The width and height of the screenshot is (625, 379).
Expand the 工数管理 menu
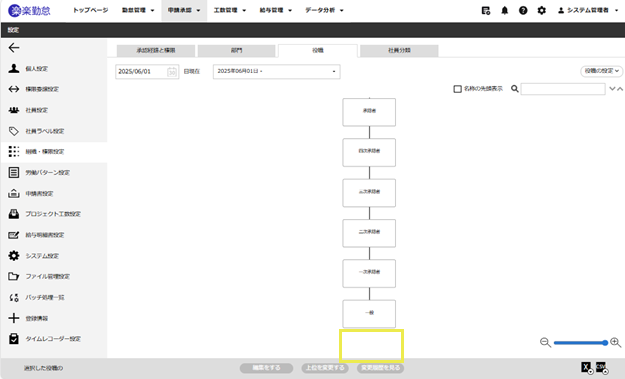(x=230, y=10)
